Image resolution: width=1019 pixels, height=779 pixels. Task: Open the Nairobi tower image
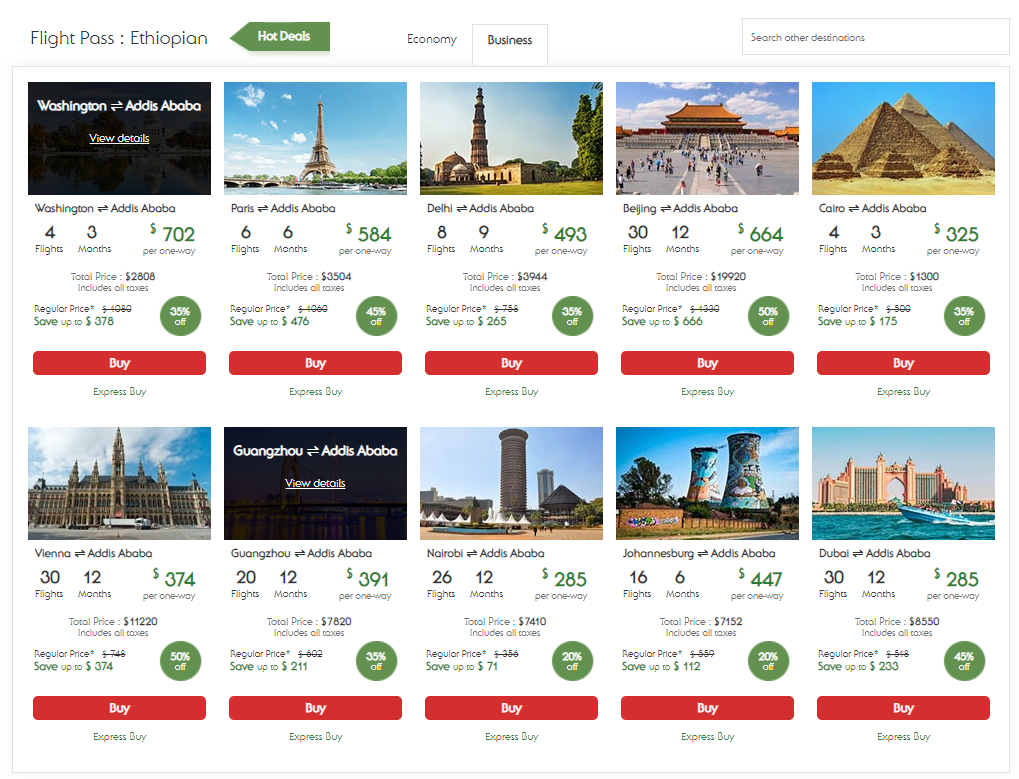tap(511, 483)
